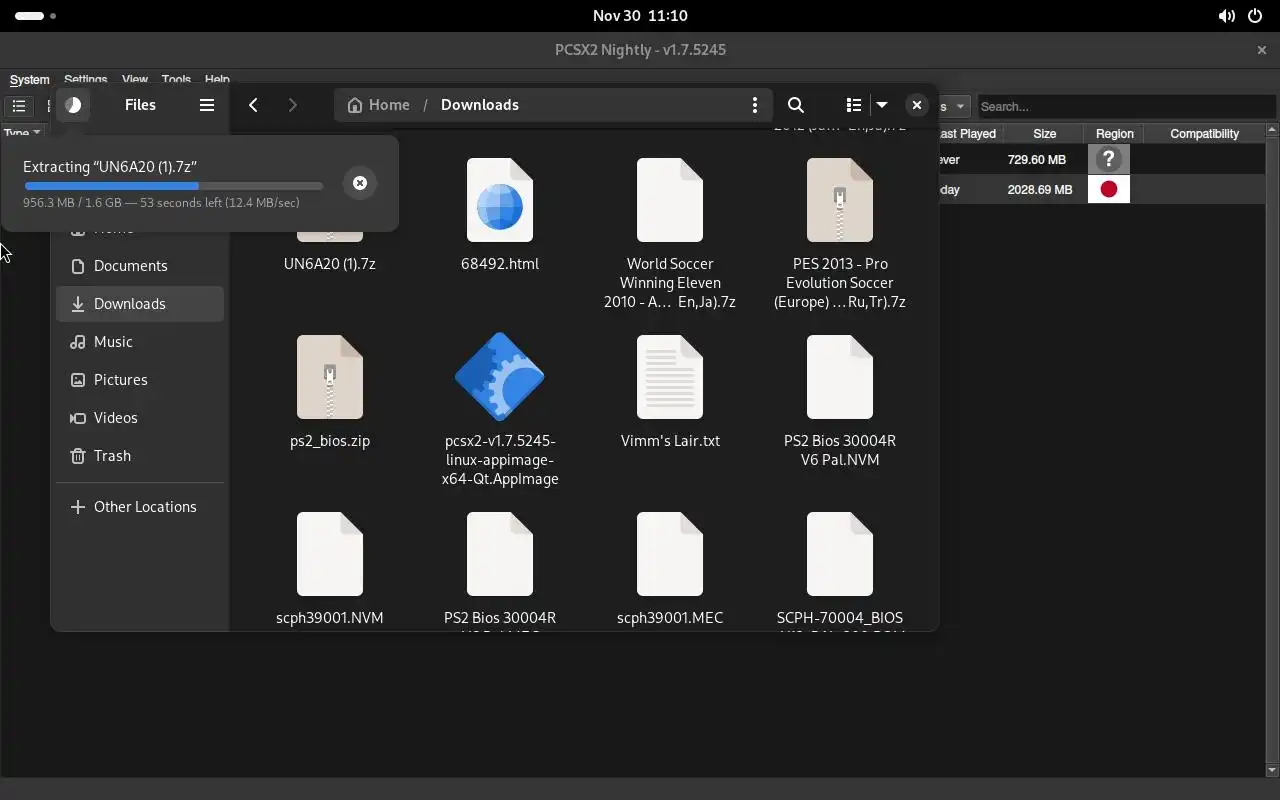Screen dimensions: 1280x800
Task: Click Home in the path bar
Action: (378, 105)
